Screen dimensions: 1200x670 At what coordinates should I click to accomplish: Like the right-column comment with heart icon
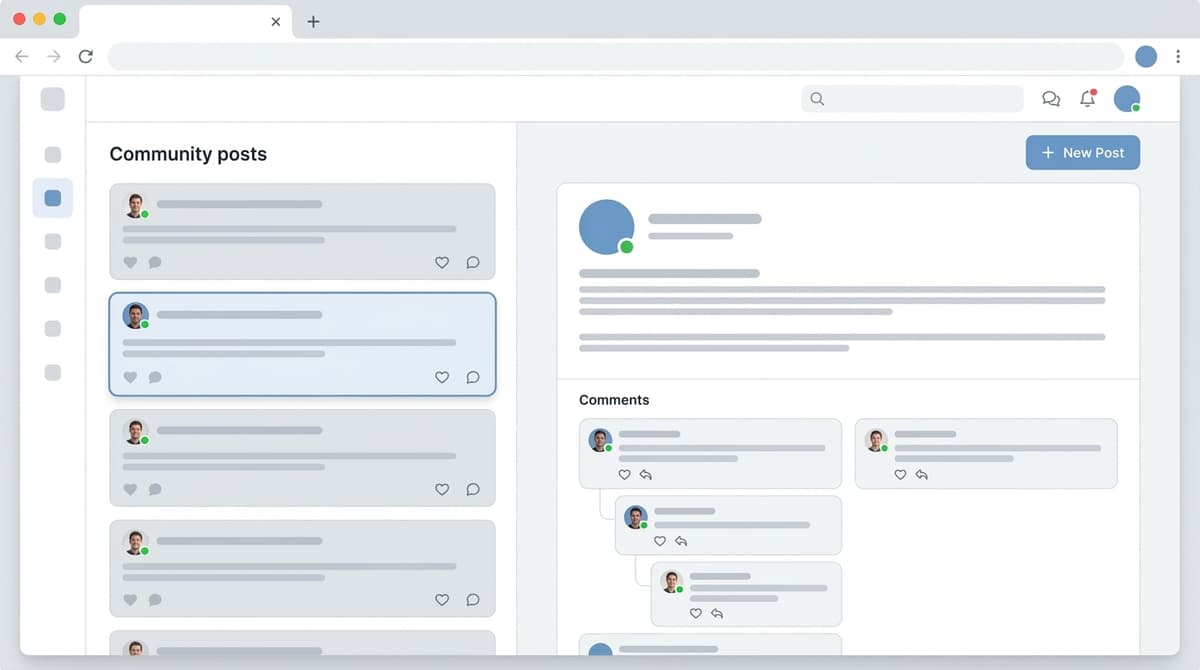click(x=900, y=475)
